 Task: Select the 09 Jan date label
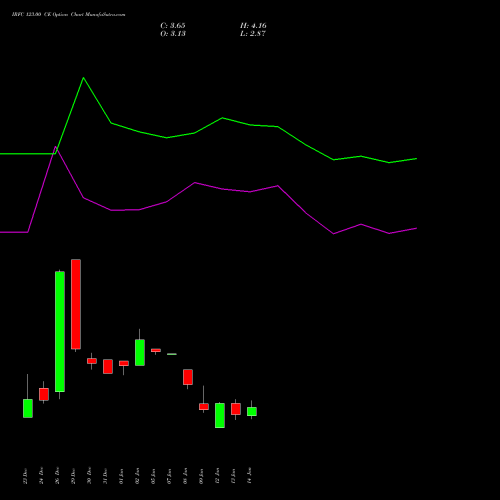[201, 476]
